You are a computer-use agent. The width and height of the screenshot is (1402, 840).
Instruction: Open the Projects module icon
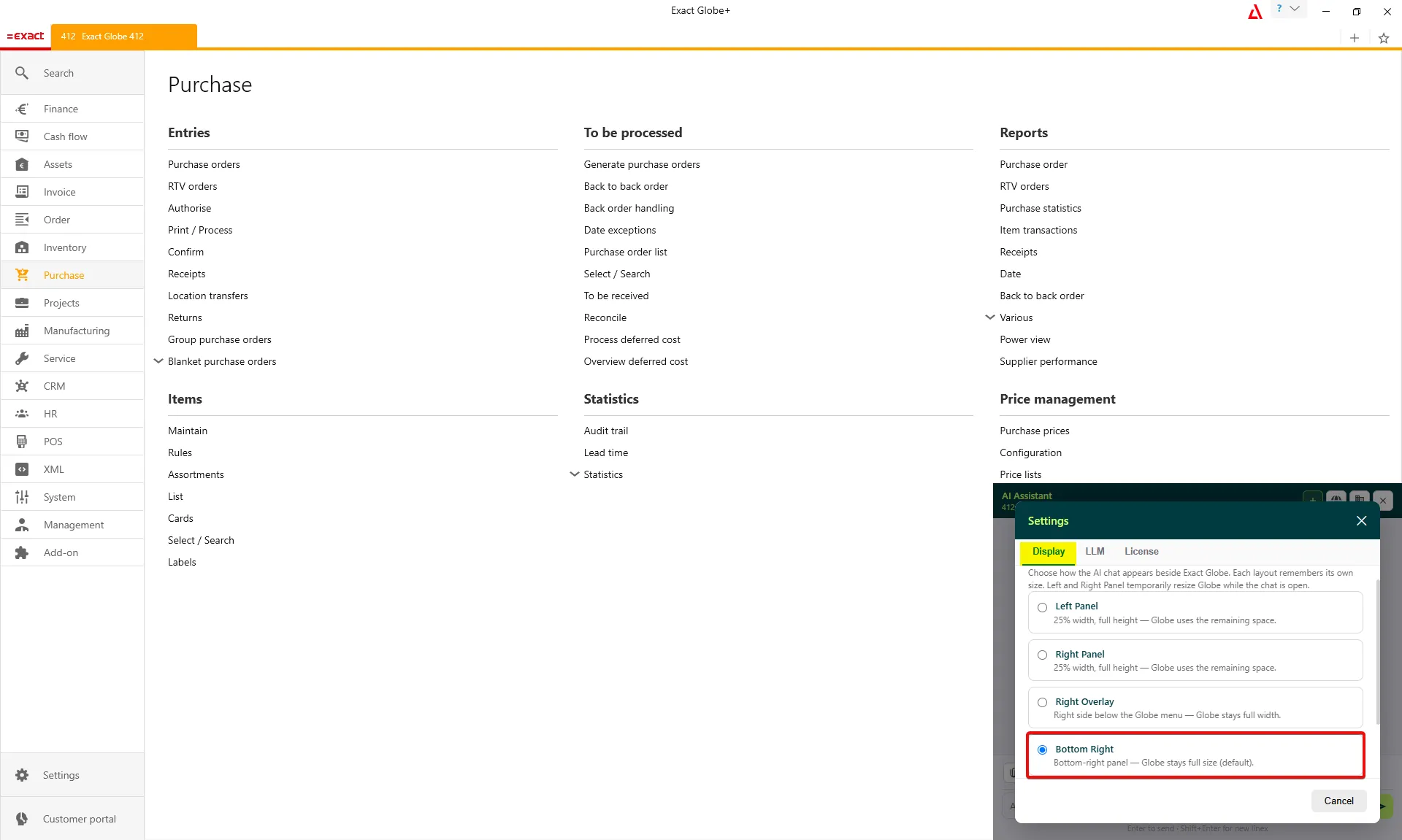pos(22,303)
